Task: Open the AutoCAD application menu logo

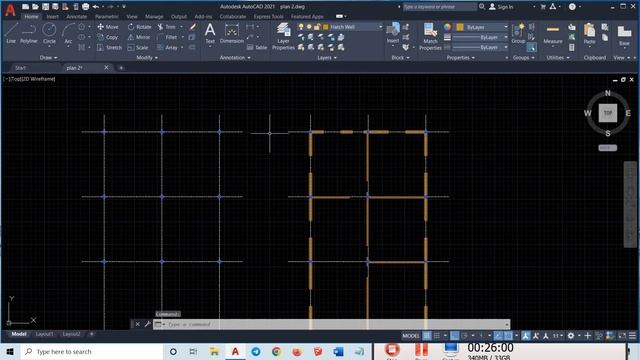Action: pos(10,10)
